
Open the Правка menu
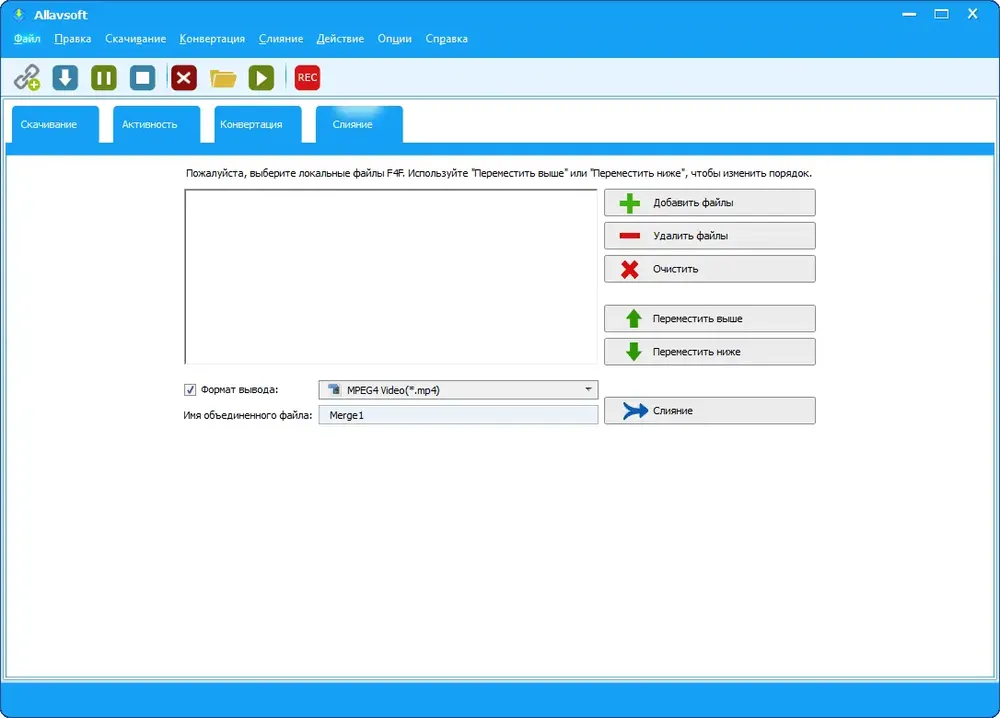coord(73,39)
